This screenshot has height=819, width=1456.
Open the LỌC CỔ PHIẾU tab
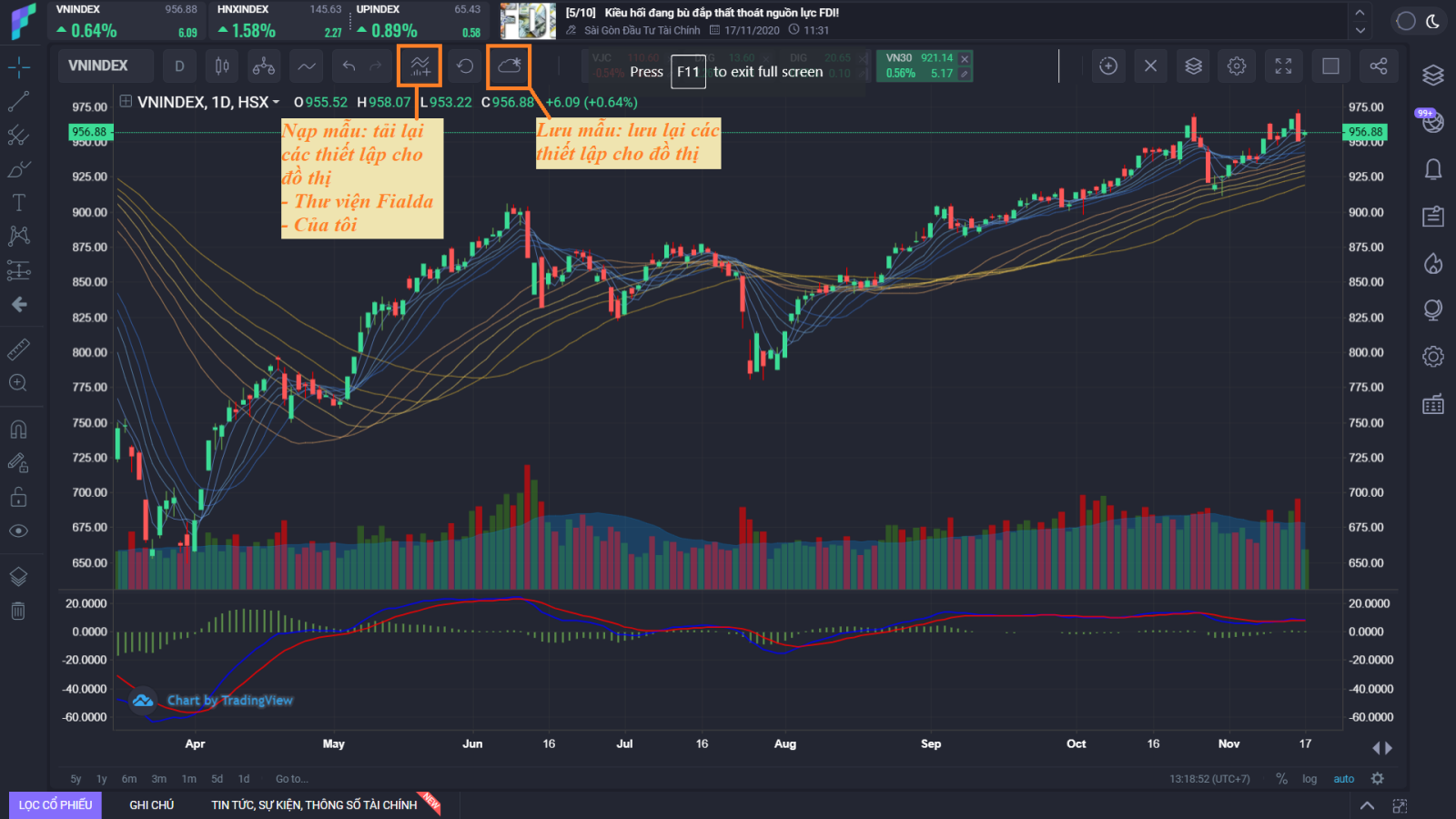(x=56, y=805)
